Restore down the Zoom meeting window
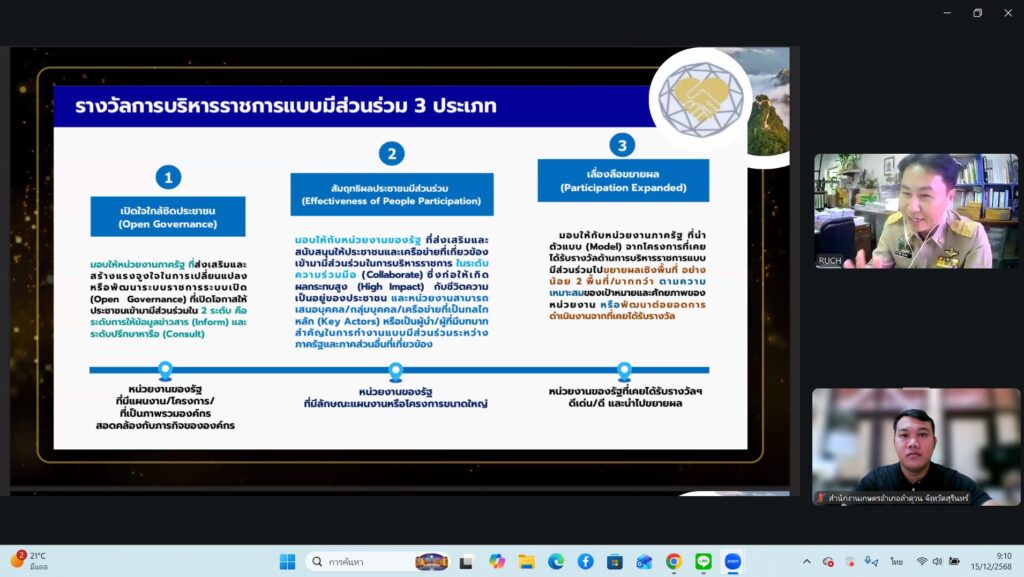 tap(977, 12)
